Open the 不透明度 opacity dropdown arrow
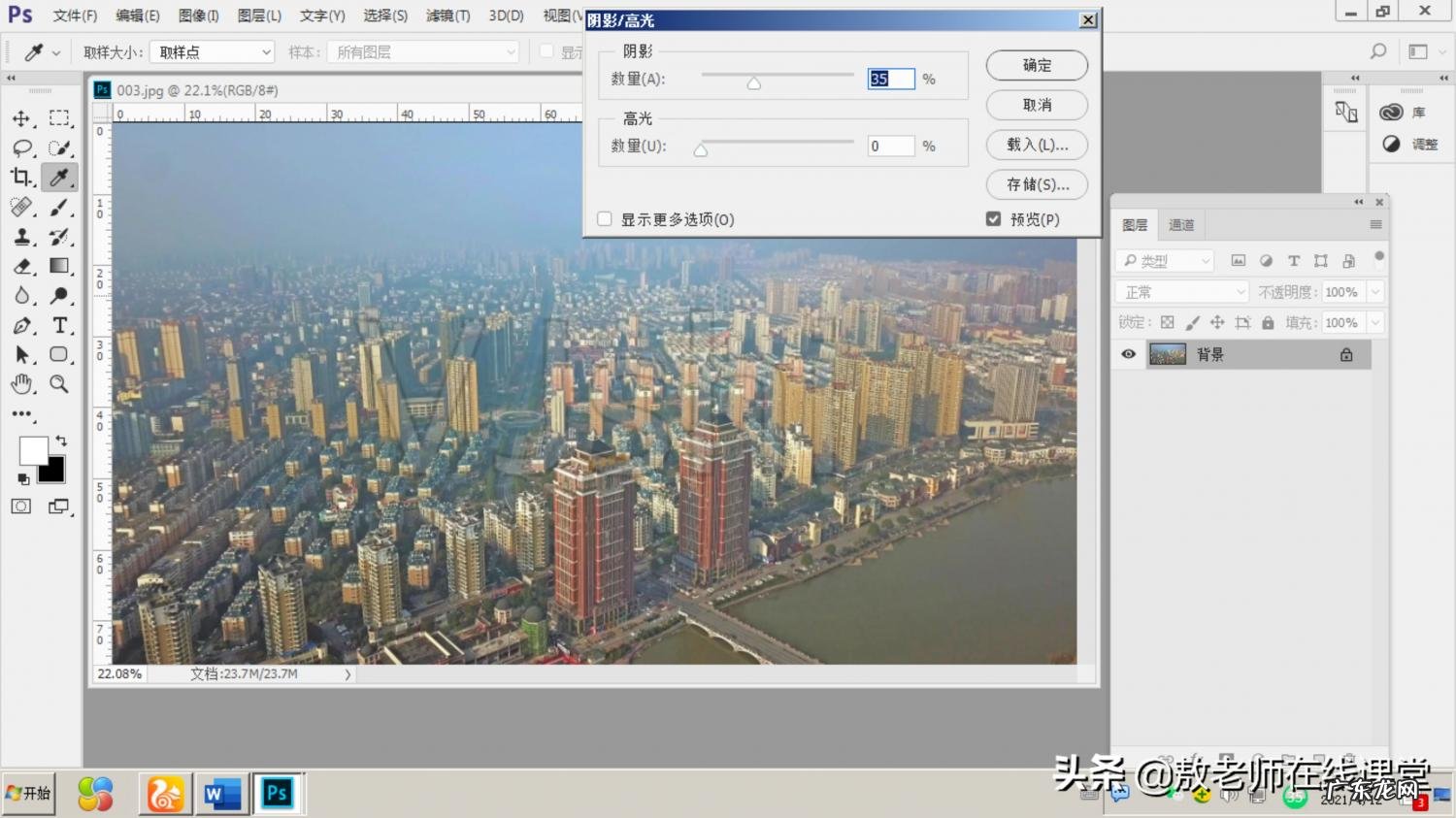Screen dimensions: 1456x818 tap(1377, 291)
